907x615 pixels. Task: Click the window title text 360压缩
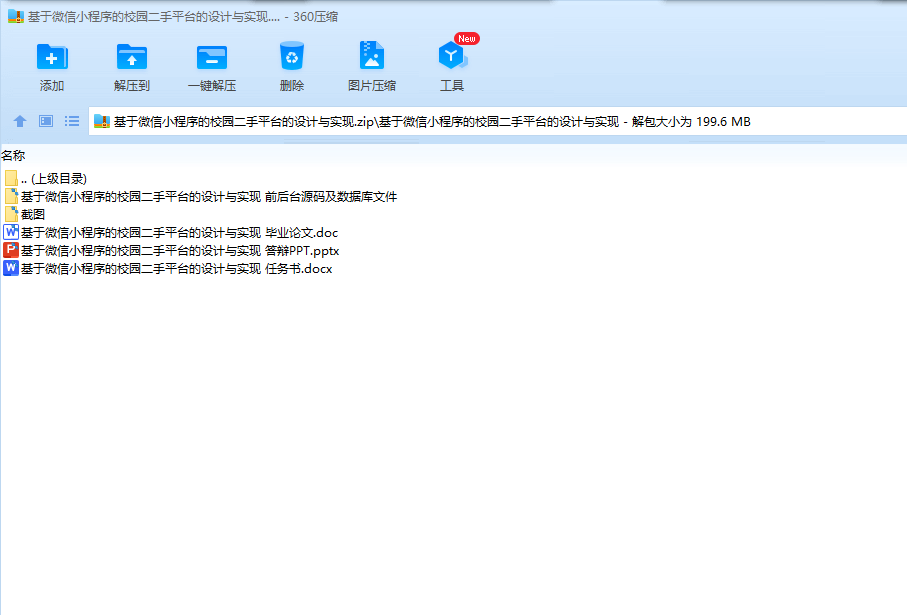315,17
